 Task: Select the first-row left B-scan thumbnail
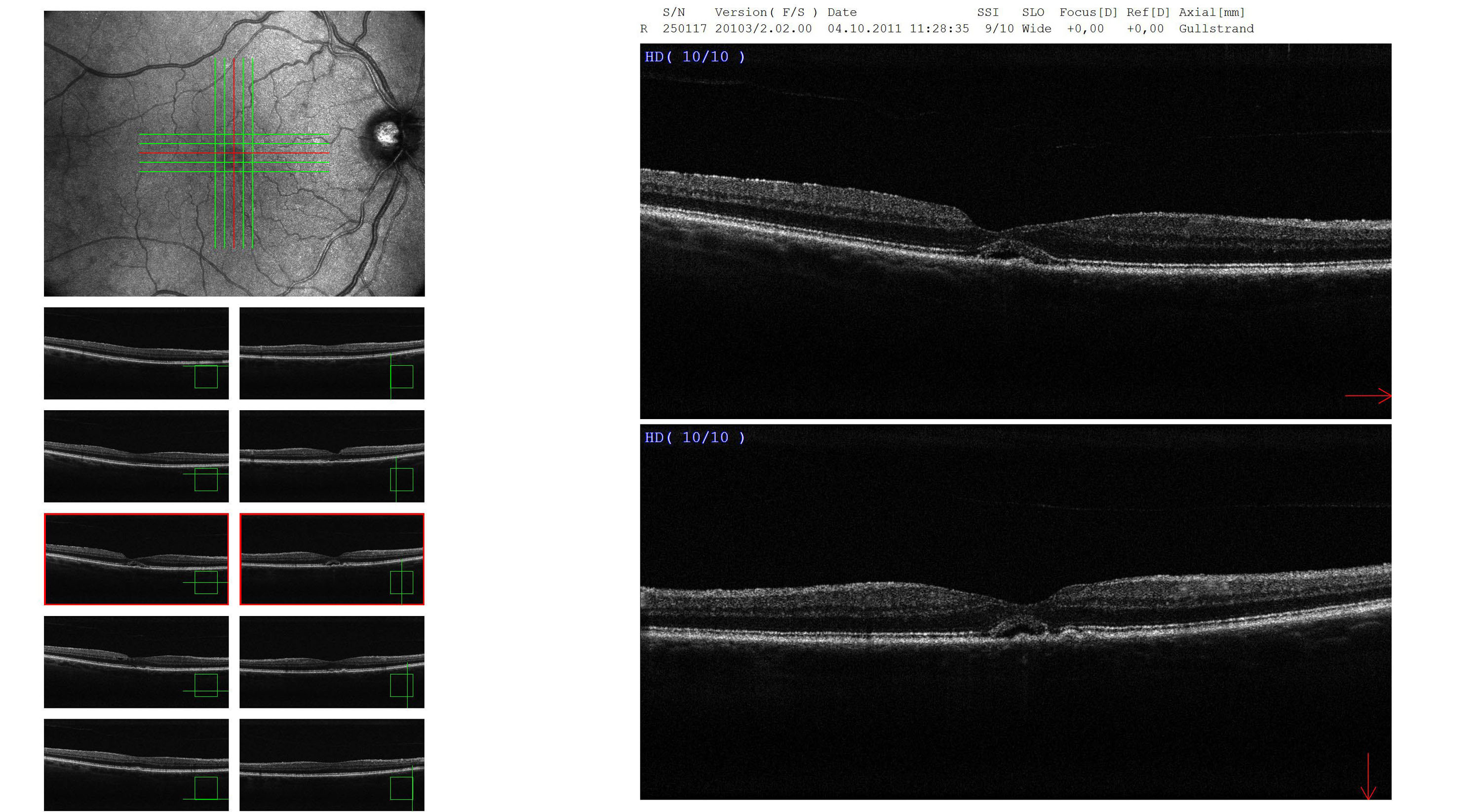click(136, 353)
